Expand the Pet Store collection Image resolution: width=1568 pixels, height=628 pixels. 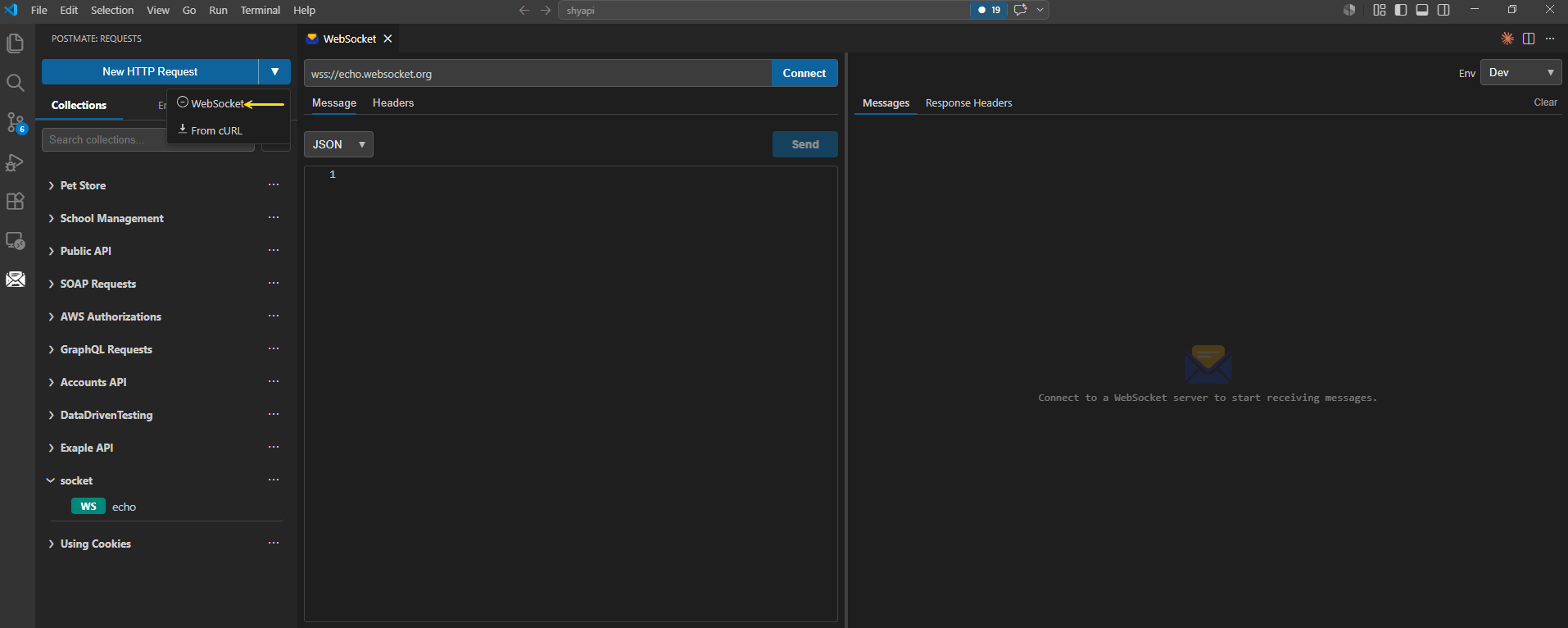point(51,186)
